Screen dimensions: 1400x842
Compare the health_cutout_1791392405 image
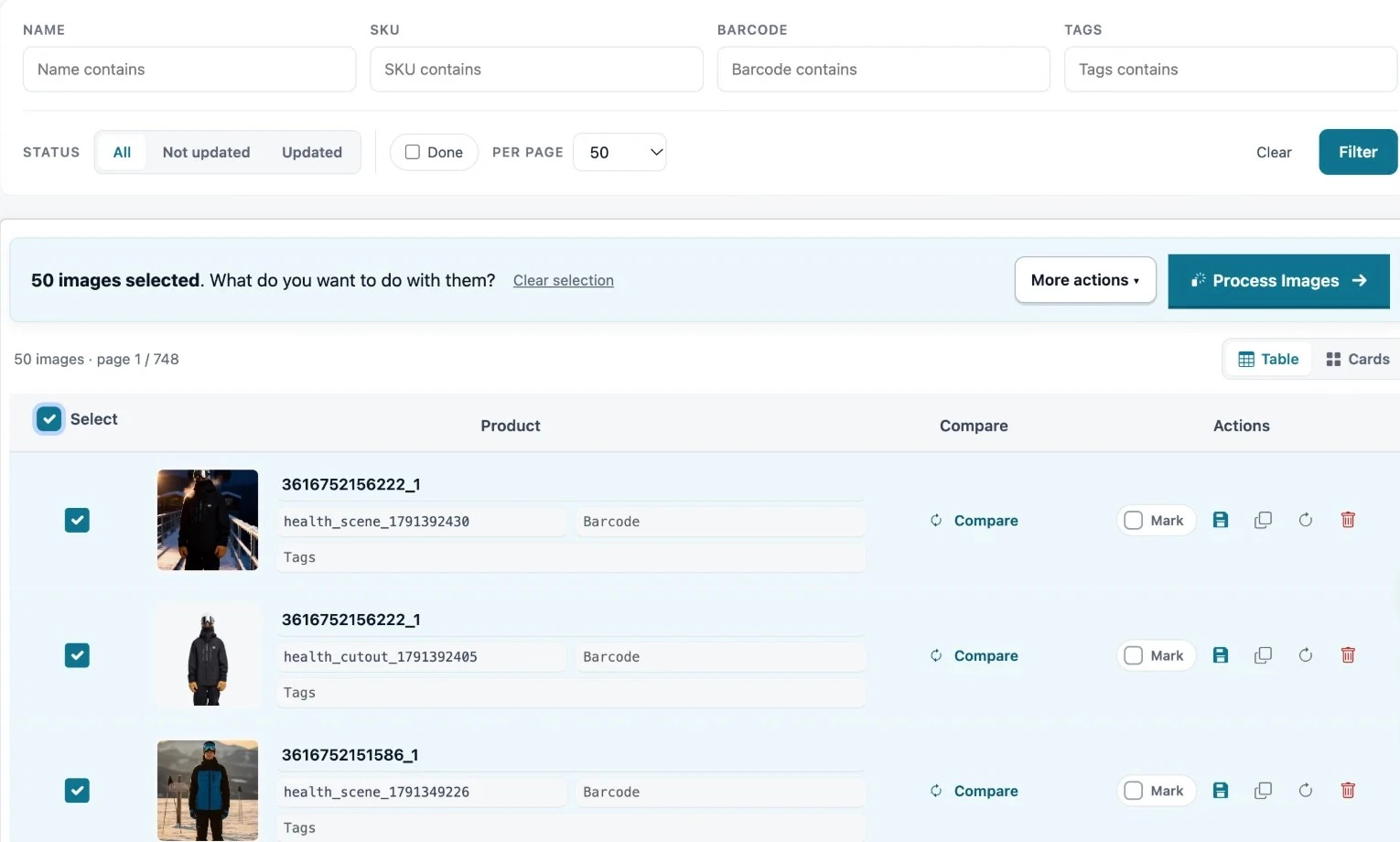[x=975, y=655]
